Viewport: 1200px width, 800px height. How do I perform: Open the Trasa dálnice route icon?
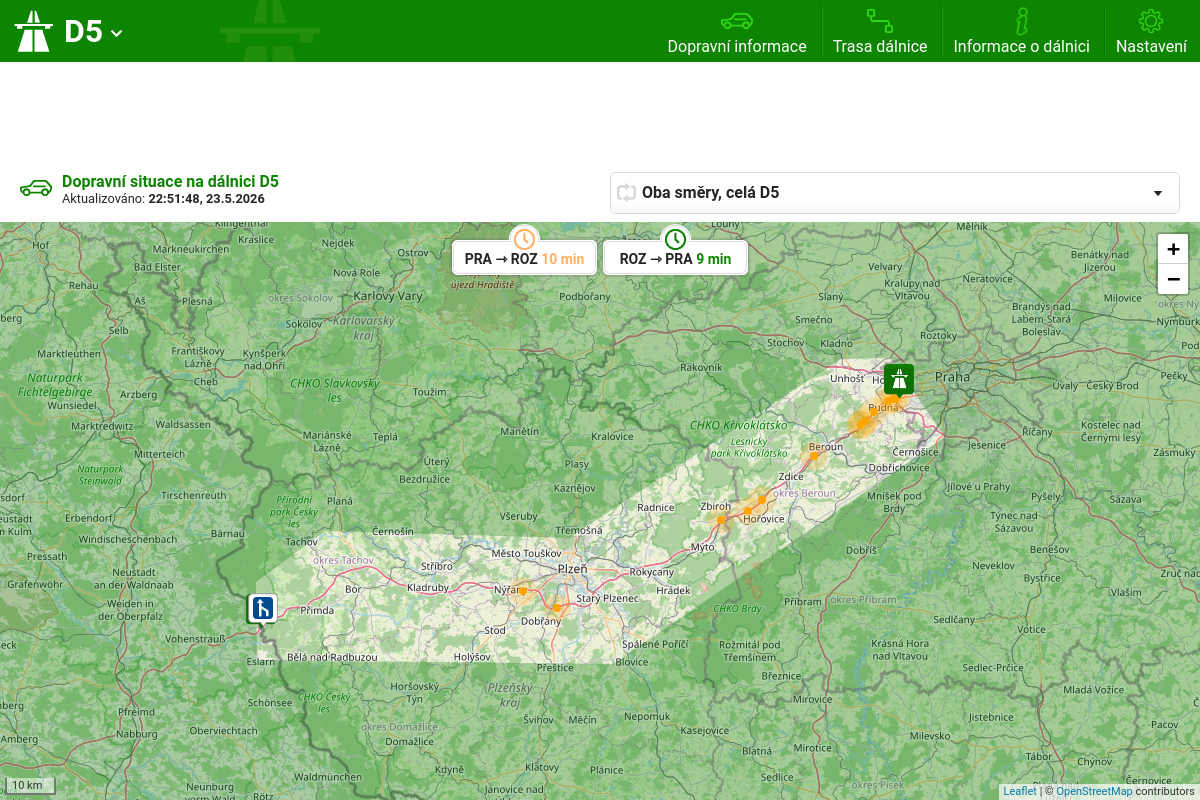point(880,20)
